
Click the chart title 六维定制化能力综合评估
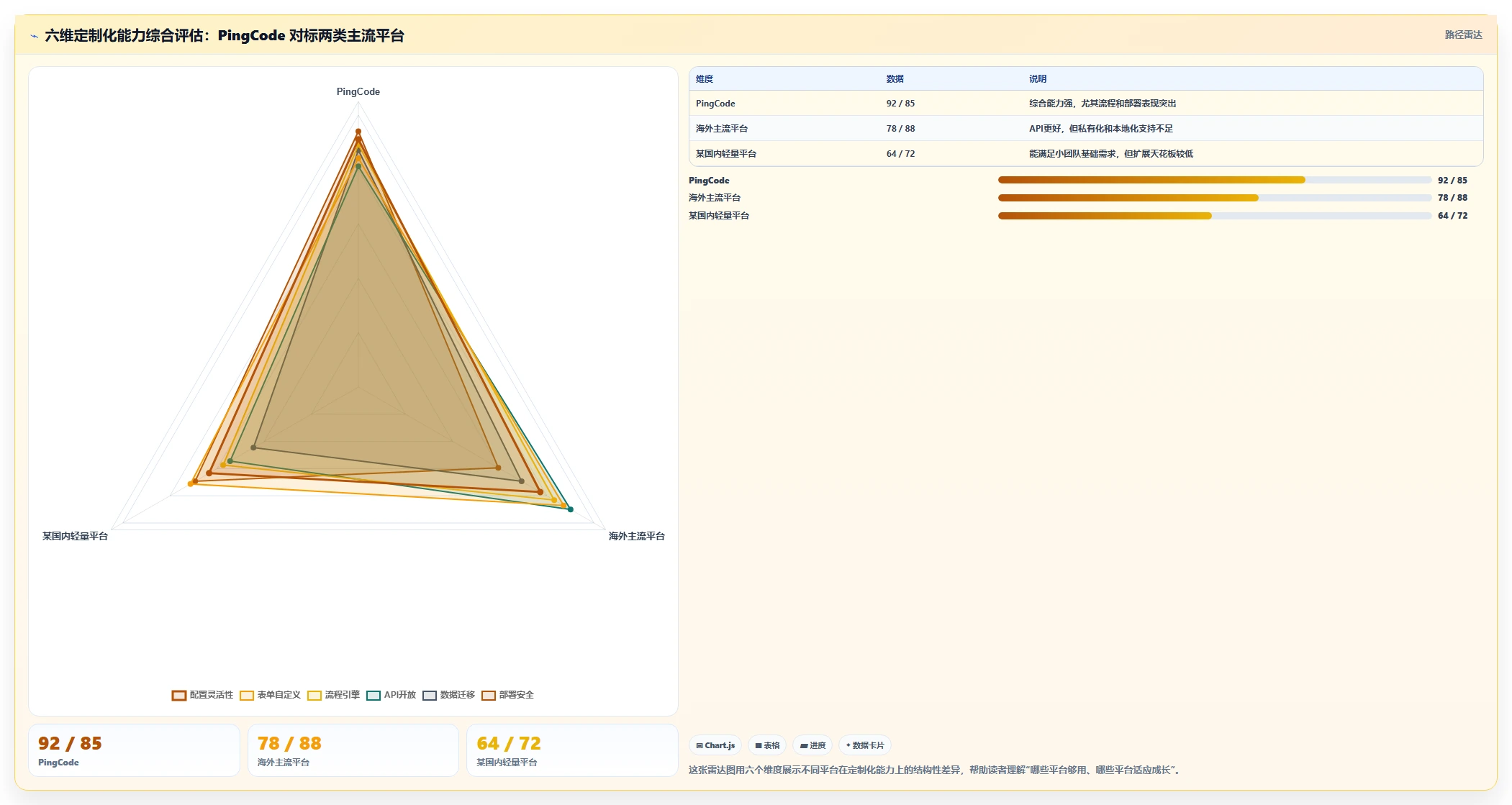click(225, 36)
